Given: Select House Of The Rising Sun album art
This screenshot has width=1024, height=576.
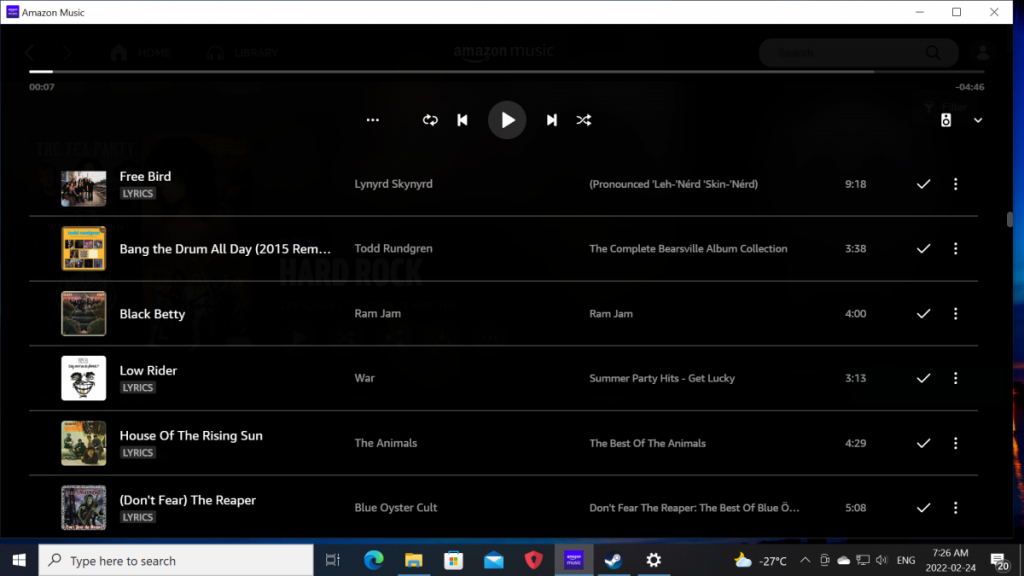Looking at the screenshot, I should 84,443.
